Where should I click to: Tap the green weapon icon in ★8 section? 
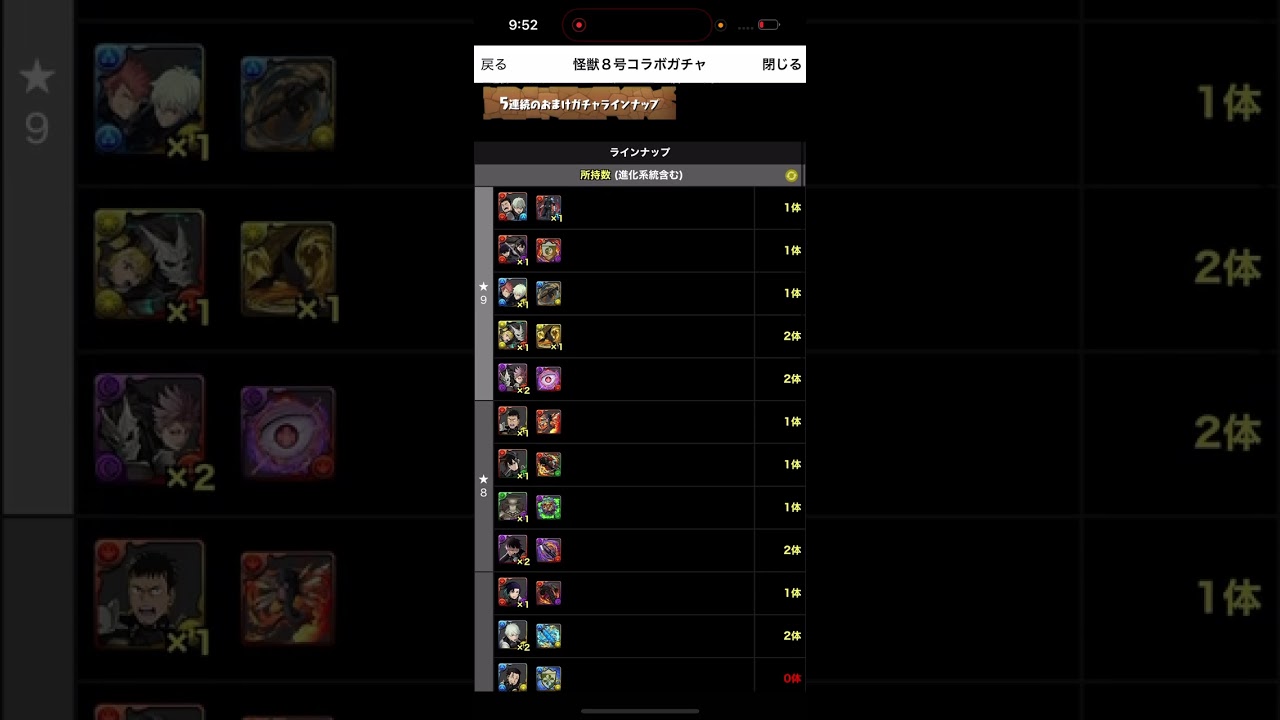pyautogui.click(x=548, y=507)
